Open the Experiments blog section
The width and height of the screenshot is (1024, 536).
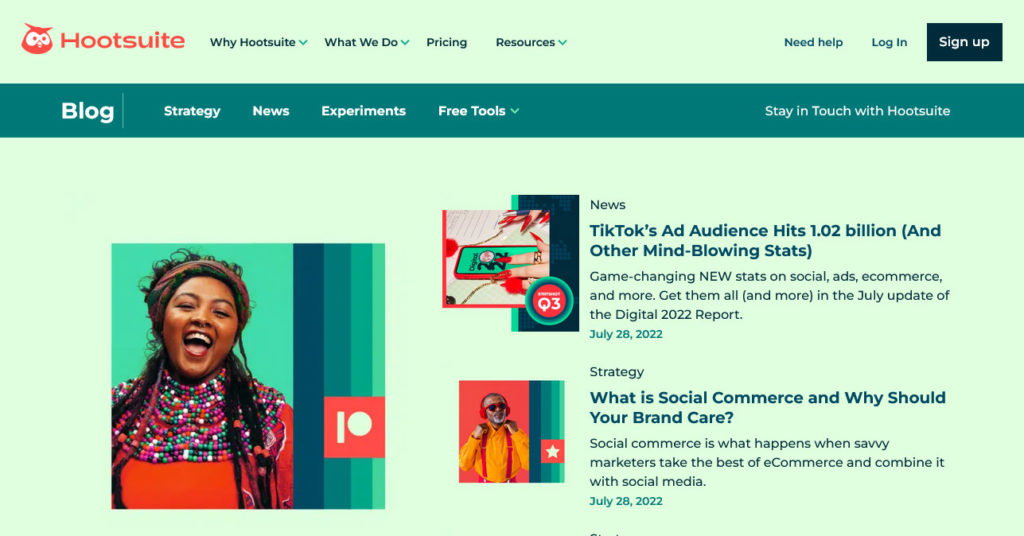[363, 111]
